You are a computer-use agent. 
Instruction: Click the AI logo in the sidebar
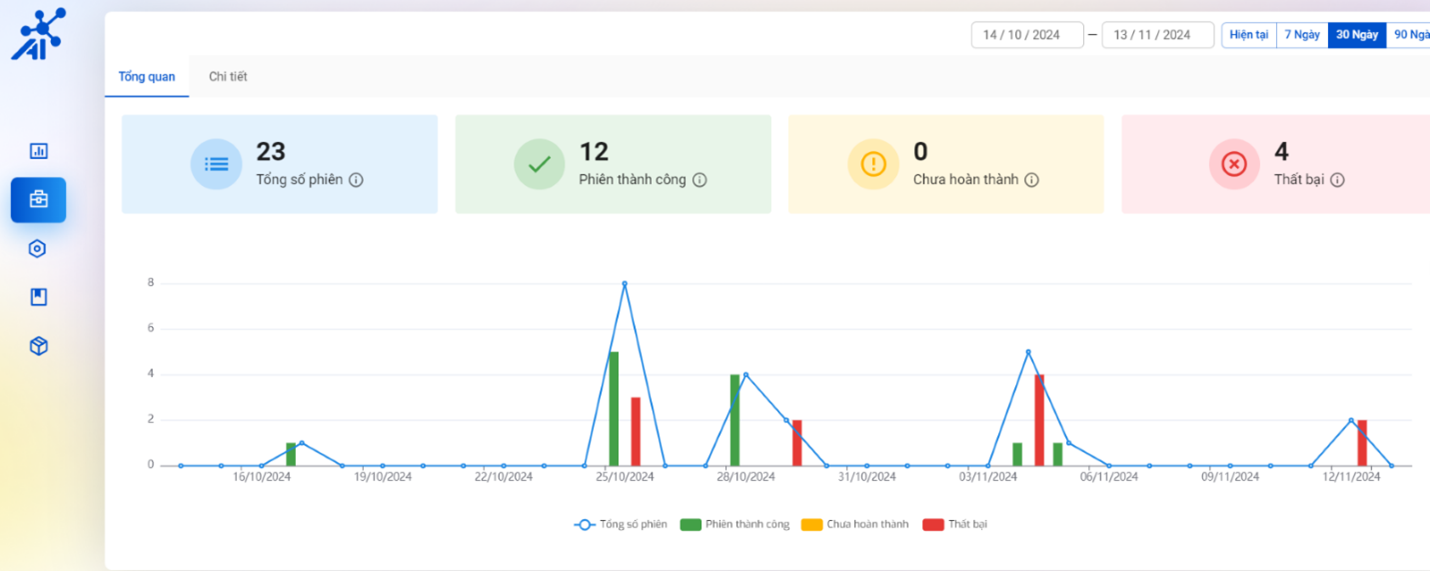(38, 34)
